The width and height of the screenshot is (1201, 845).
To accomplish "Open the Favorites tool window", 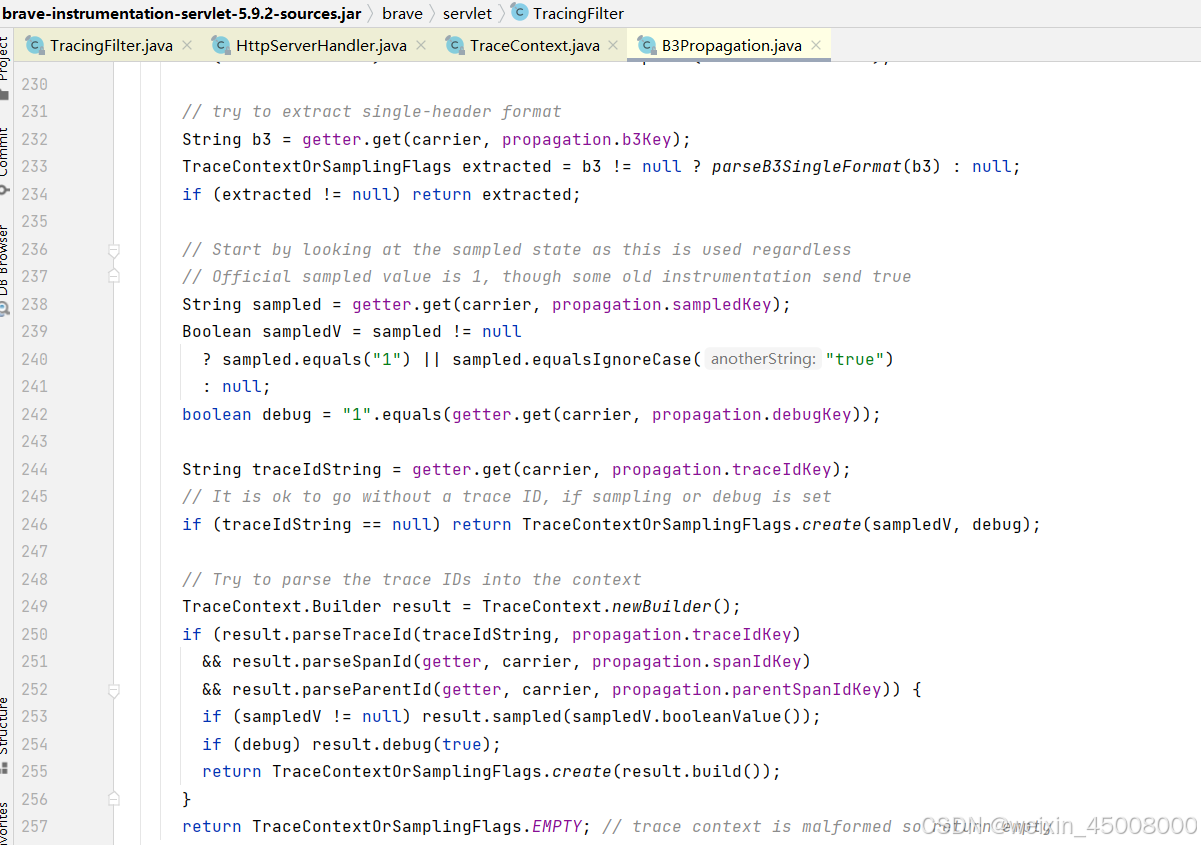I will click(x=5, y=822).
